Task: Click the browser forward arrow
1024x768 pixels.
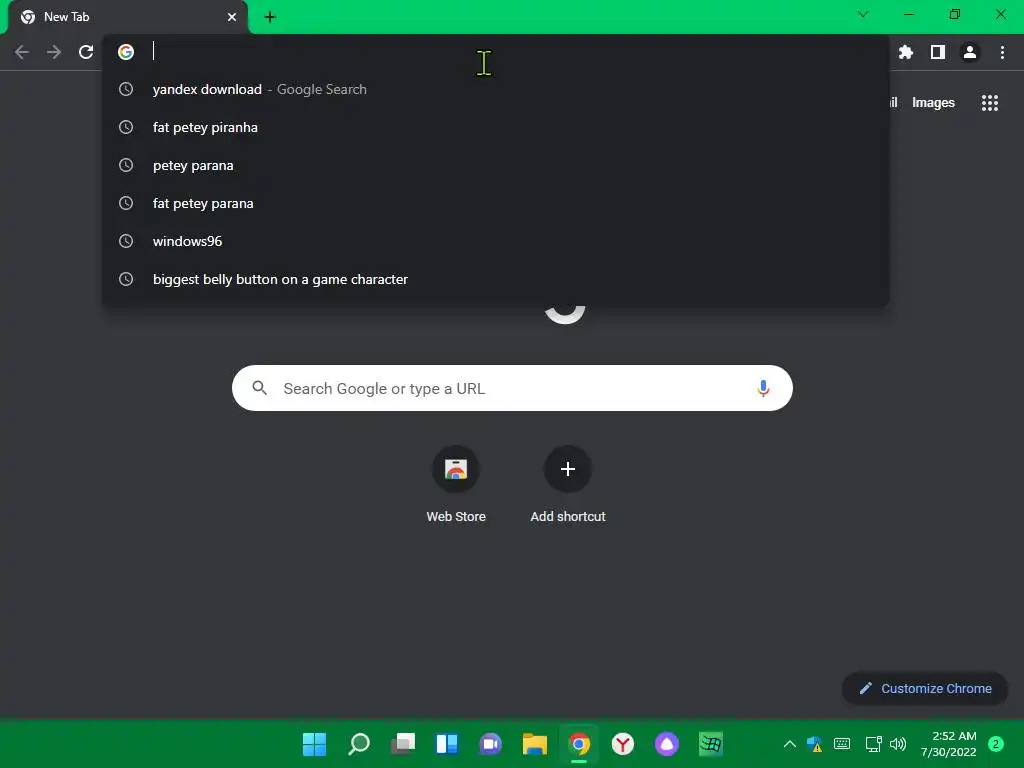Action: (x=54, y=52)
